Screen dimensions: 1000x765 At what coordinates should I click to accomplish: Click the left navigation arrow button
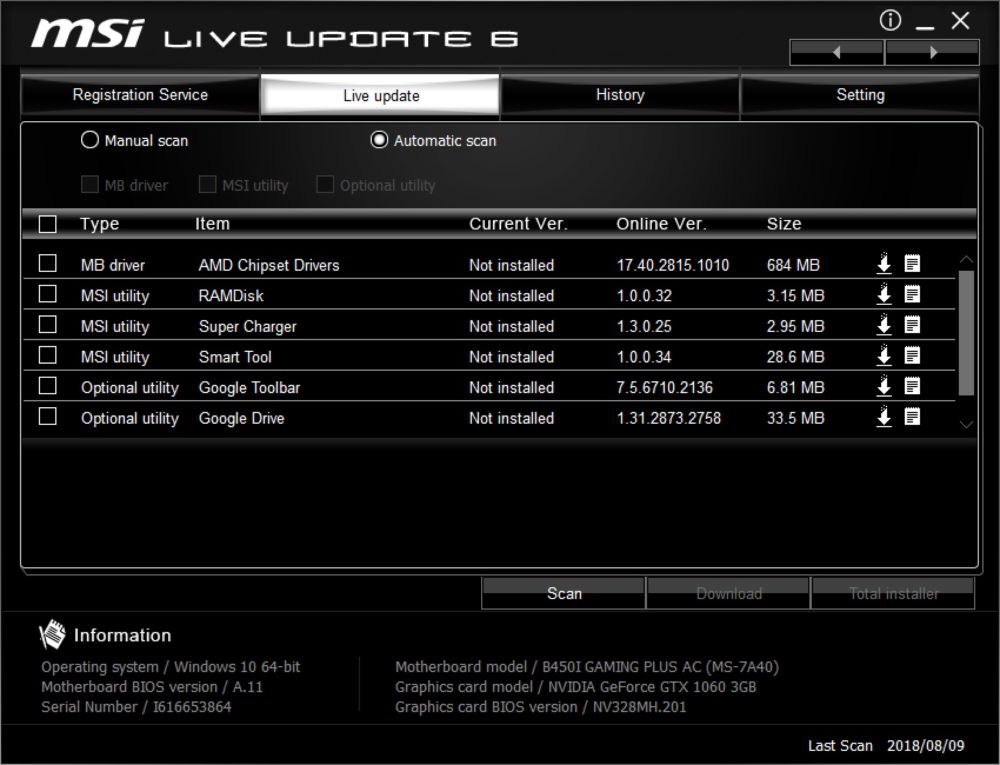point(837,52)
